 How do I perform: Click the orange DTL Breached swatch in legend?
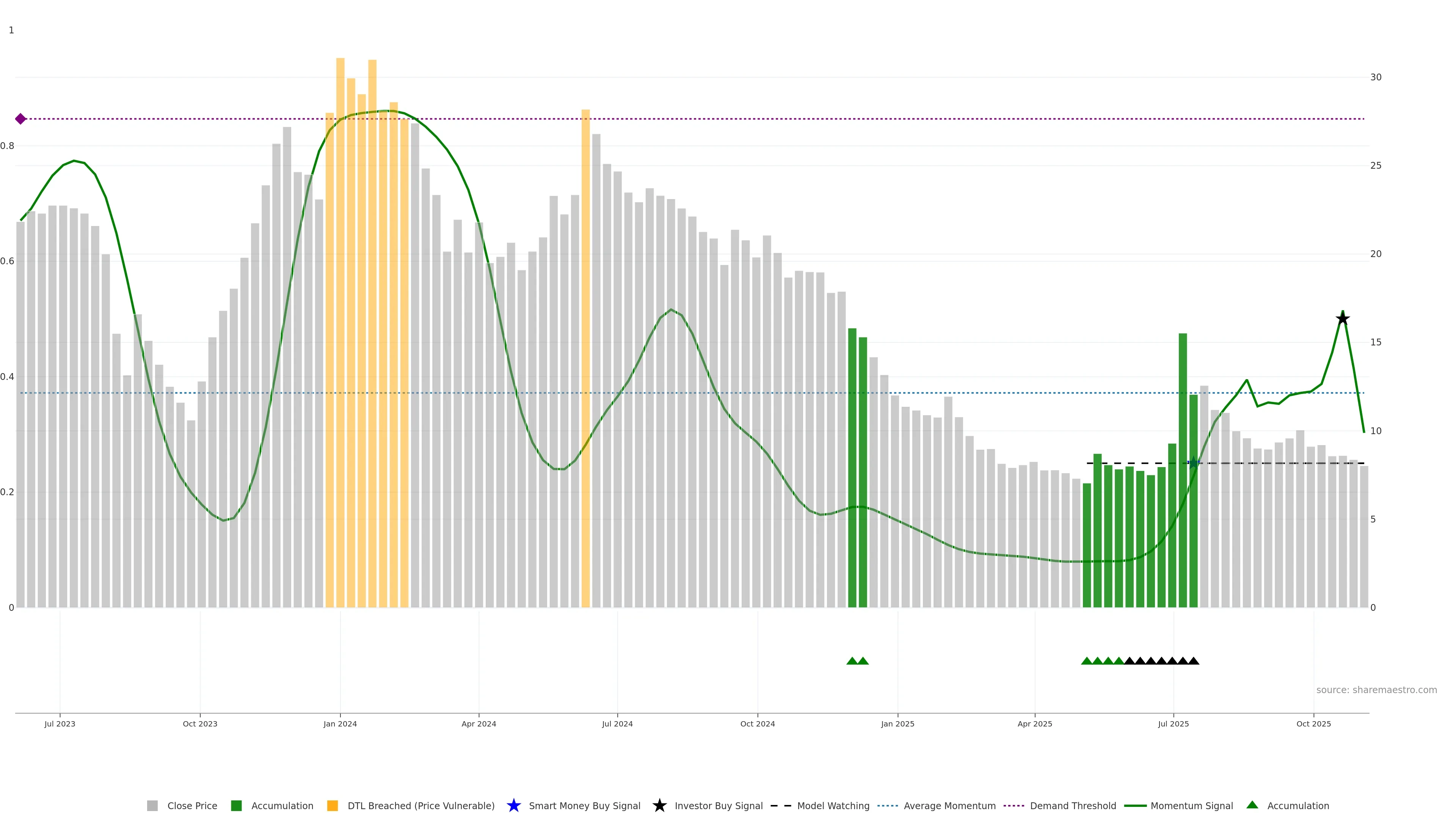pyautogui.click(x=333, y=805)
